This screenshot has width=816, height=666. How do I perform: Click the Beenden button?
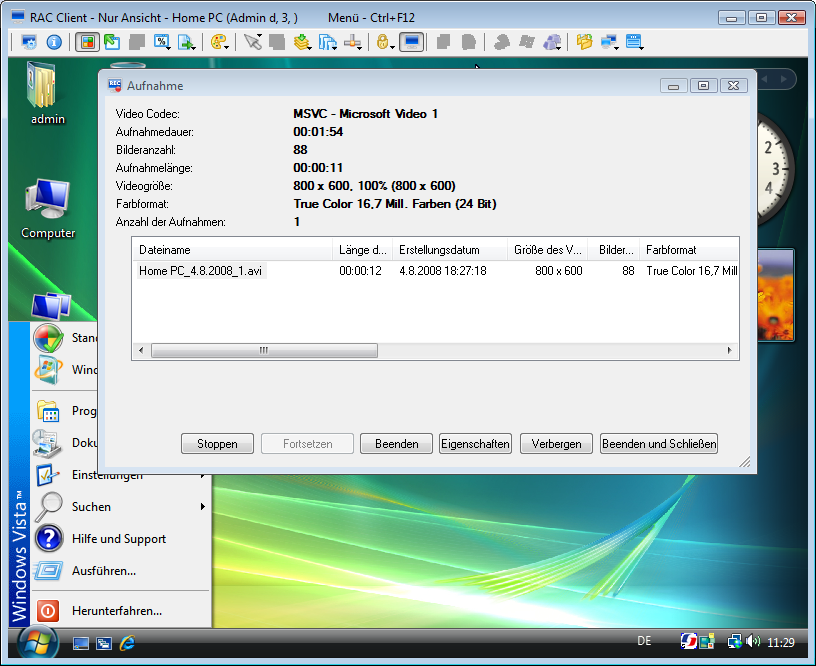(x=397, y=444)
